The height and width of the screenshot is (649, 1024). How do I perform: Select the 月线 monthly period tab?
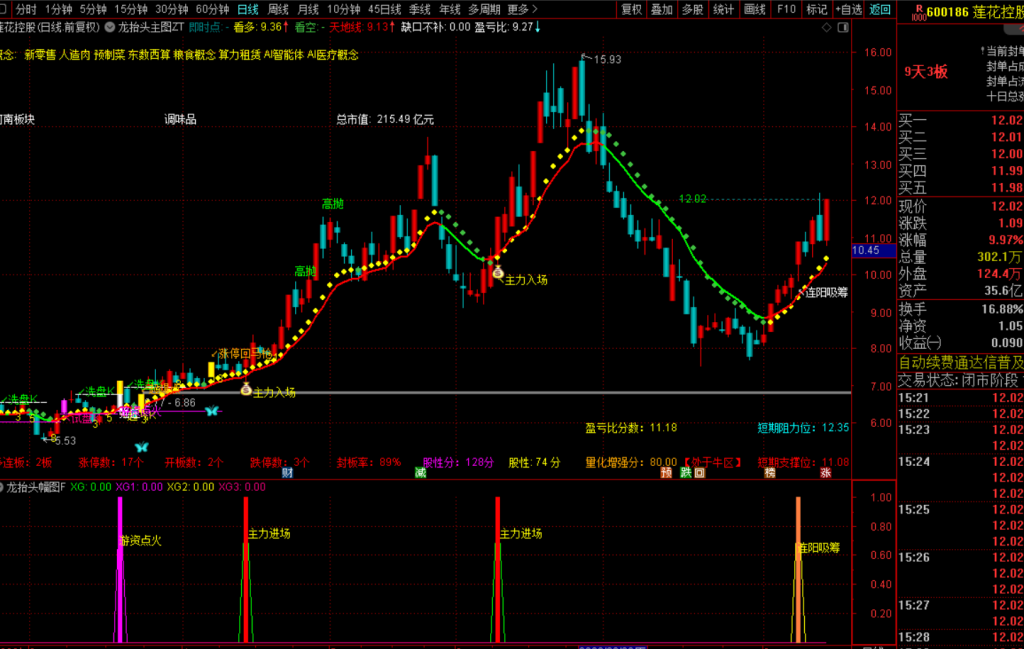click(308, 9)
